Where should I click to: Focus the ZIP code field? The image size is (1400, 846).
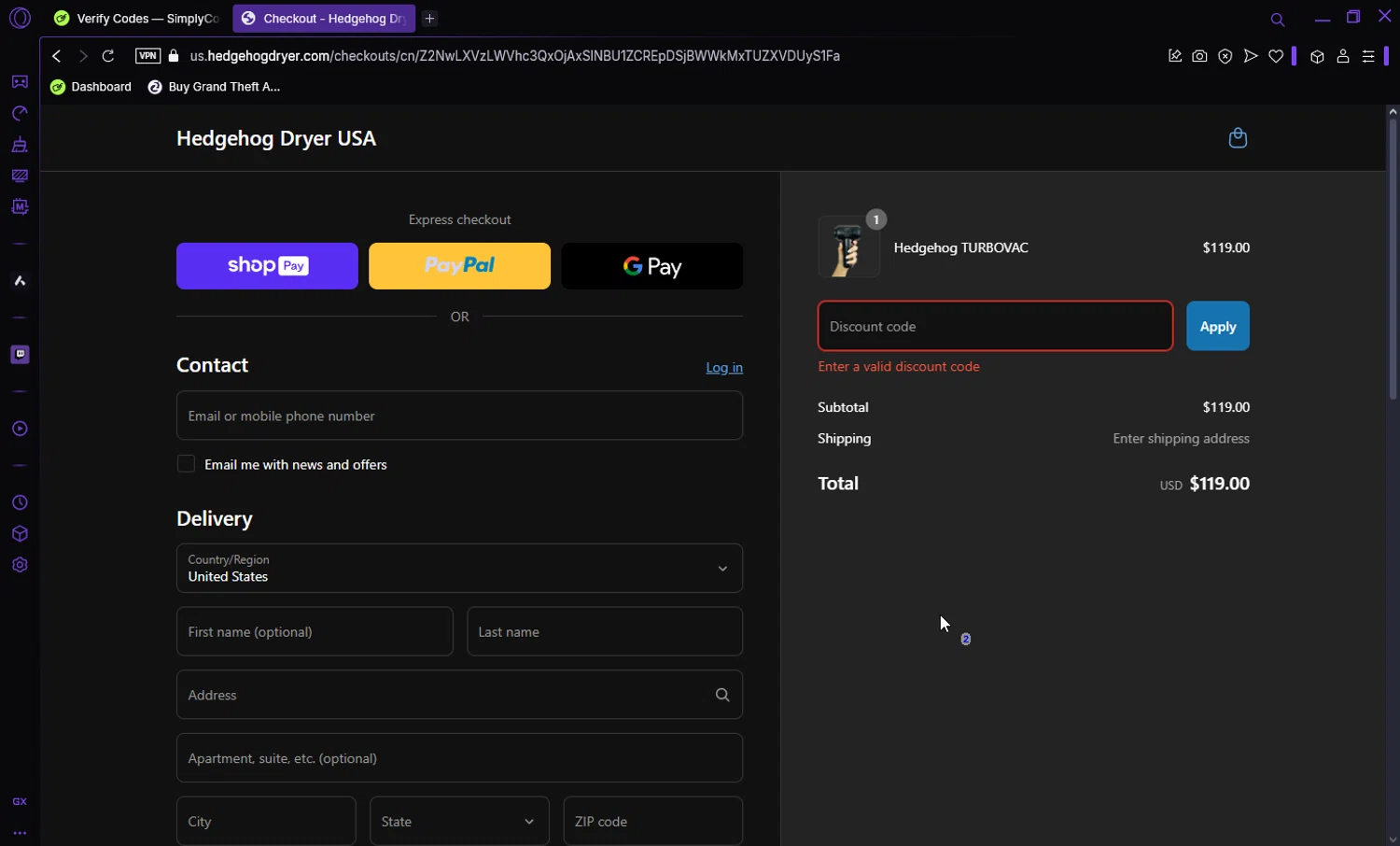coord(653,822)
